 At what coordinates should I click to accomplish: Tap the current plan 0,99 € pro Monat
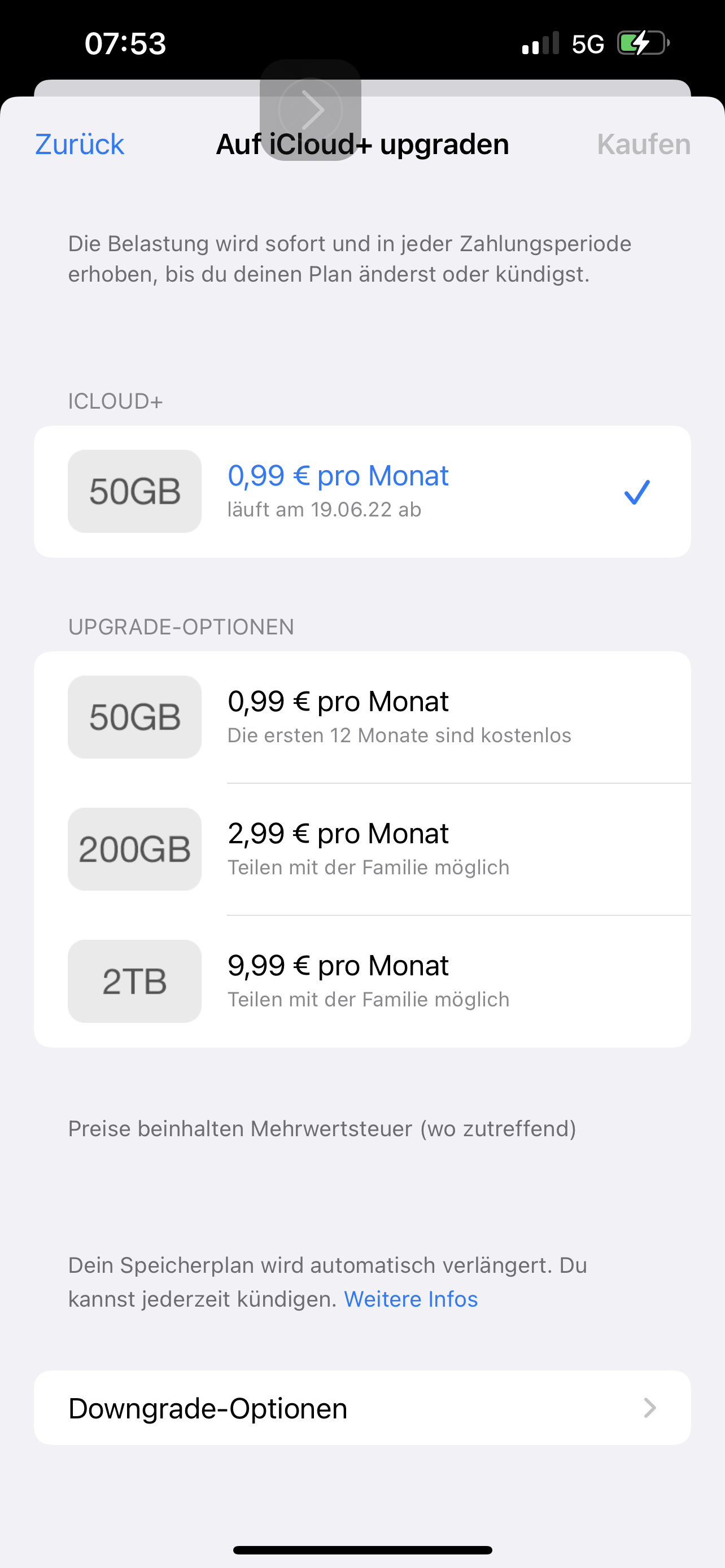point(338,476)
